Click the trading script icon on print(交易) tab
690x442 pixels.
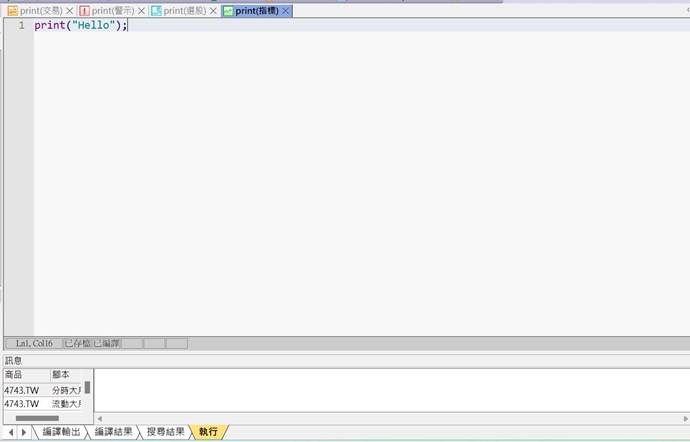pyautogui.click(x=13, y=11)
